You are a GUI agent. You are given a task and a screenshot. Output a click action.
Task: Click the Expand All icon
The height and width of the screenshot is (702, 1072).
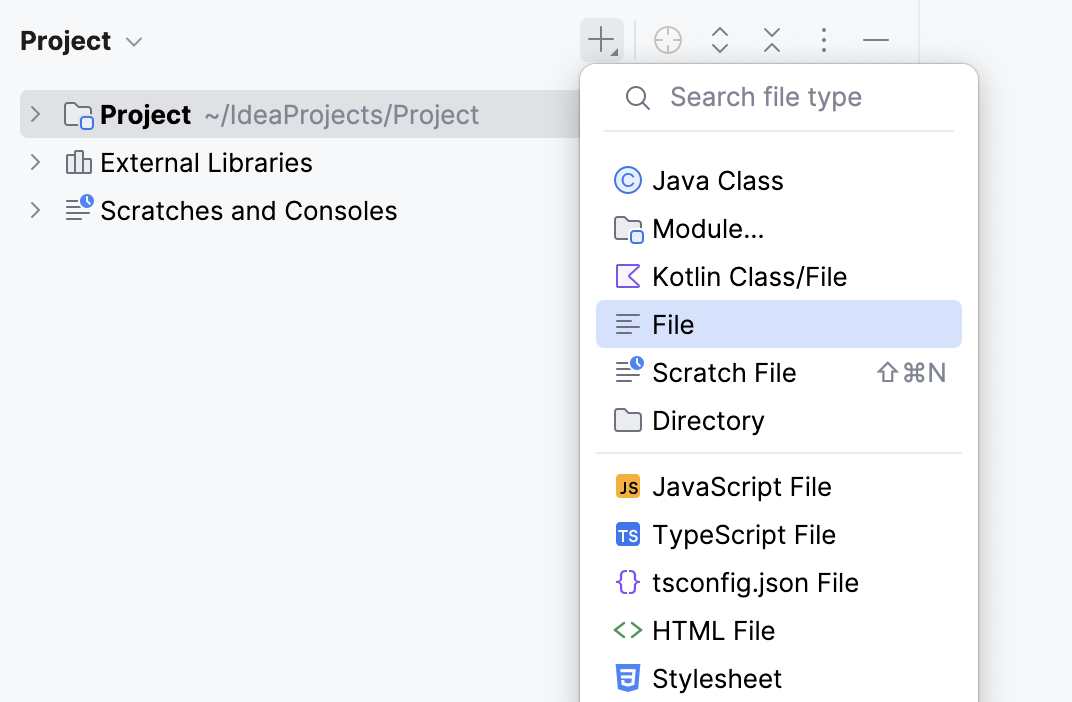click(x=719, y=40)
